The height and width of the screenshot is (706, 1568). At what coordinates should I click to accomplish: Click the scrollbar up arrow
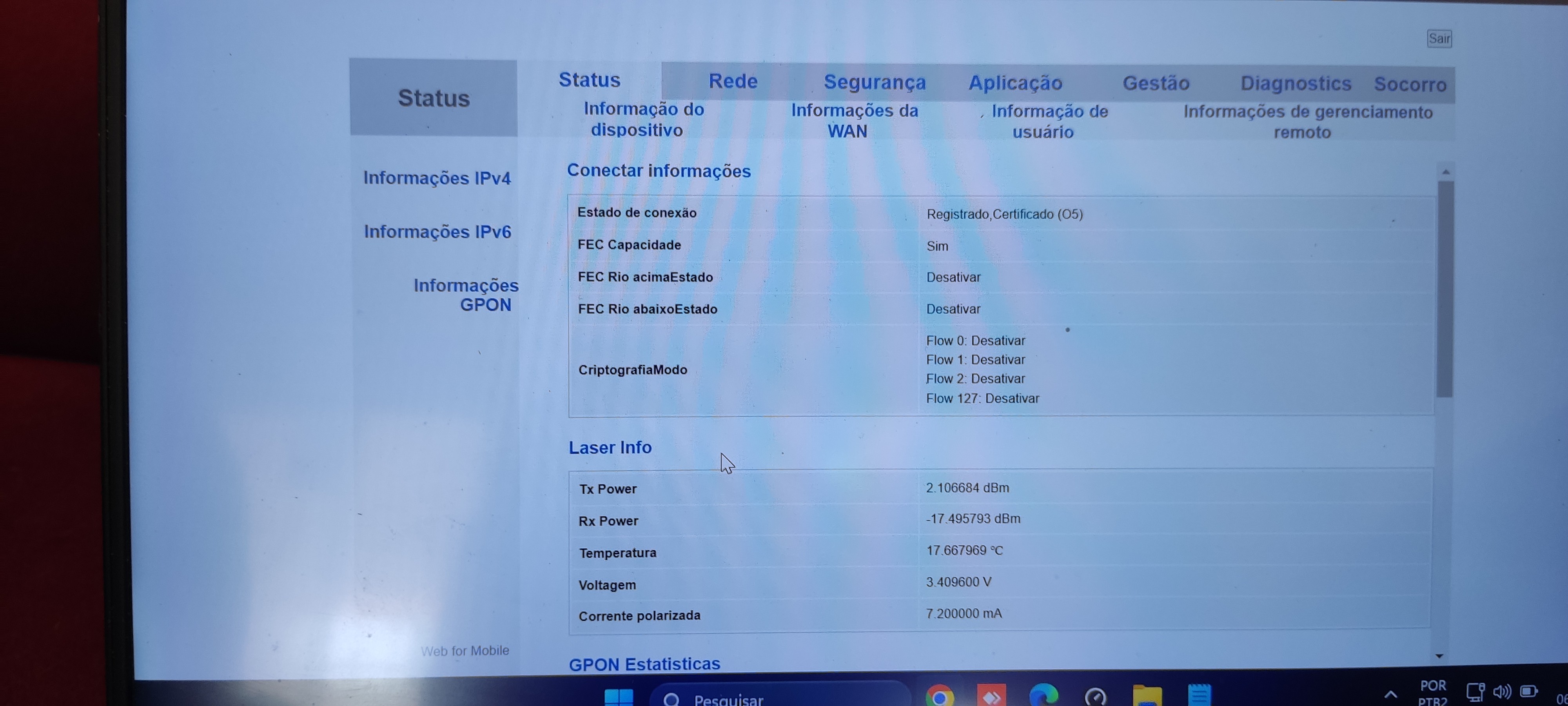[1446, 173]
